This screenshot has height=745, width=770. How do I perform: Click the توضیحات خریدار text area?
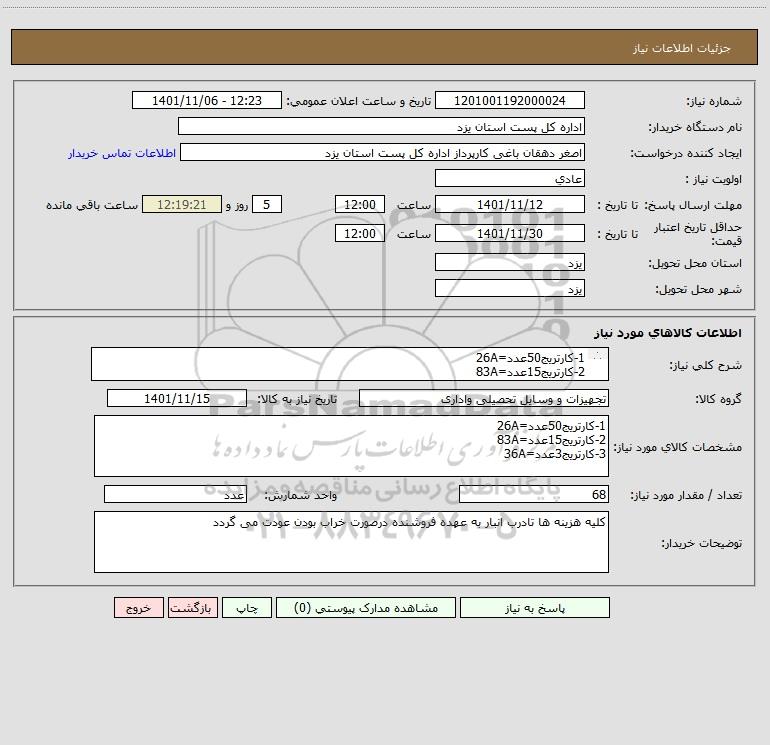[351, 542]
